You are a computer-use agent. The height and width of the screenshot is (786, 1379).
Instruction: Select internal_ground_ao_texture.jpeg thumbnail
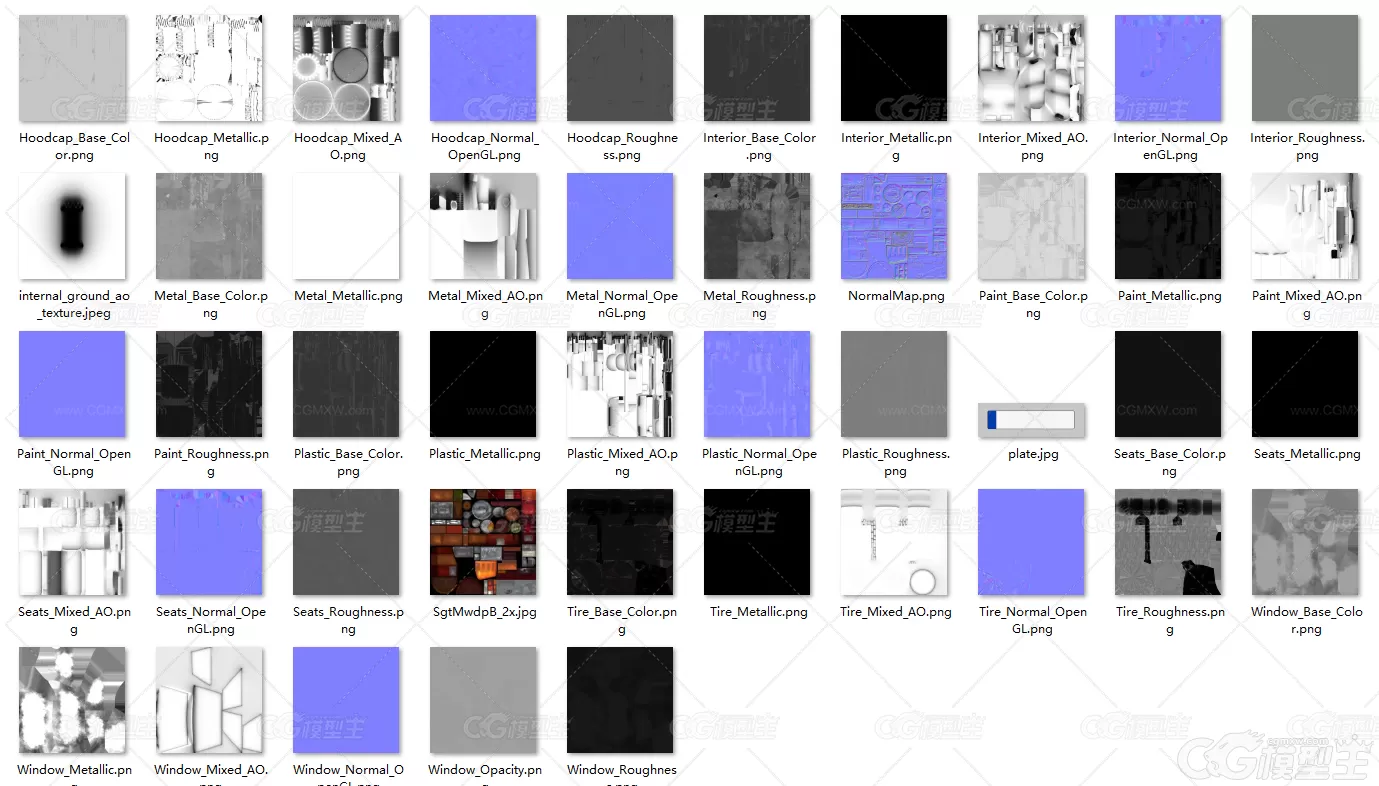[72, 226]
